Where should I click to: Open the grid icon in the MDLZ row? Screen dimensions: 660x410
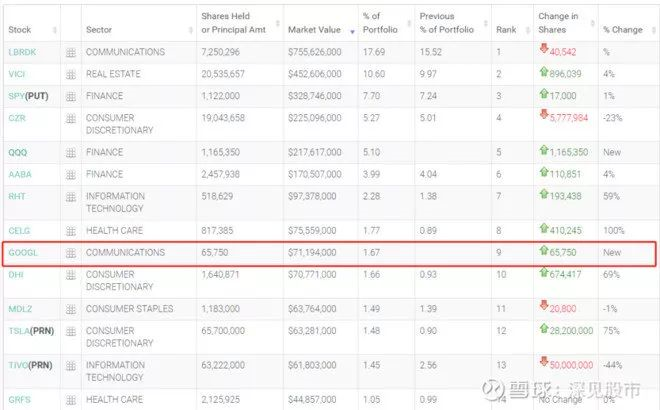point(71,309)
